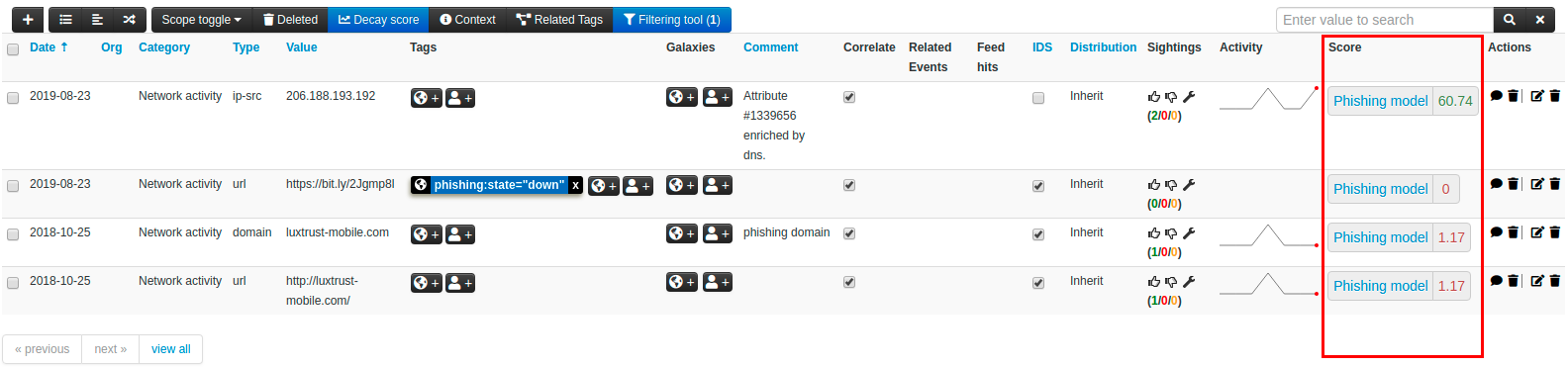This screenshot has width=1568, height=367.
Task: Remove the phishing:state="down" tag
Action: pos(575,185)
